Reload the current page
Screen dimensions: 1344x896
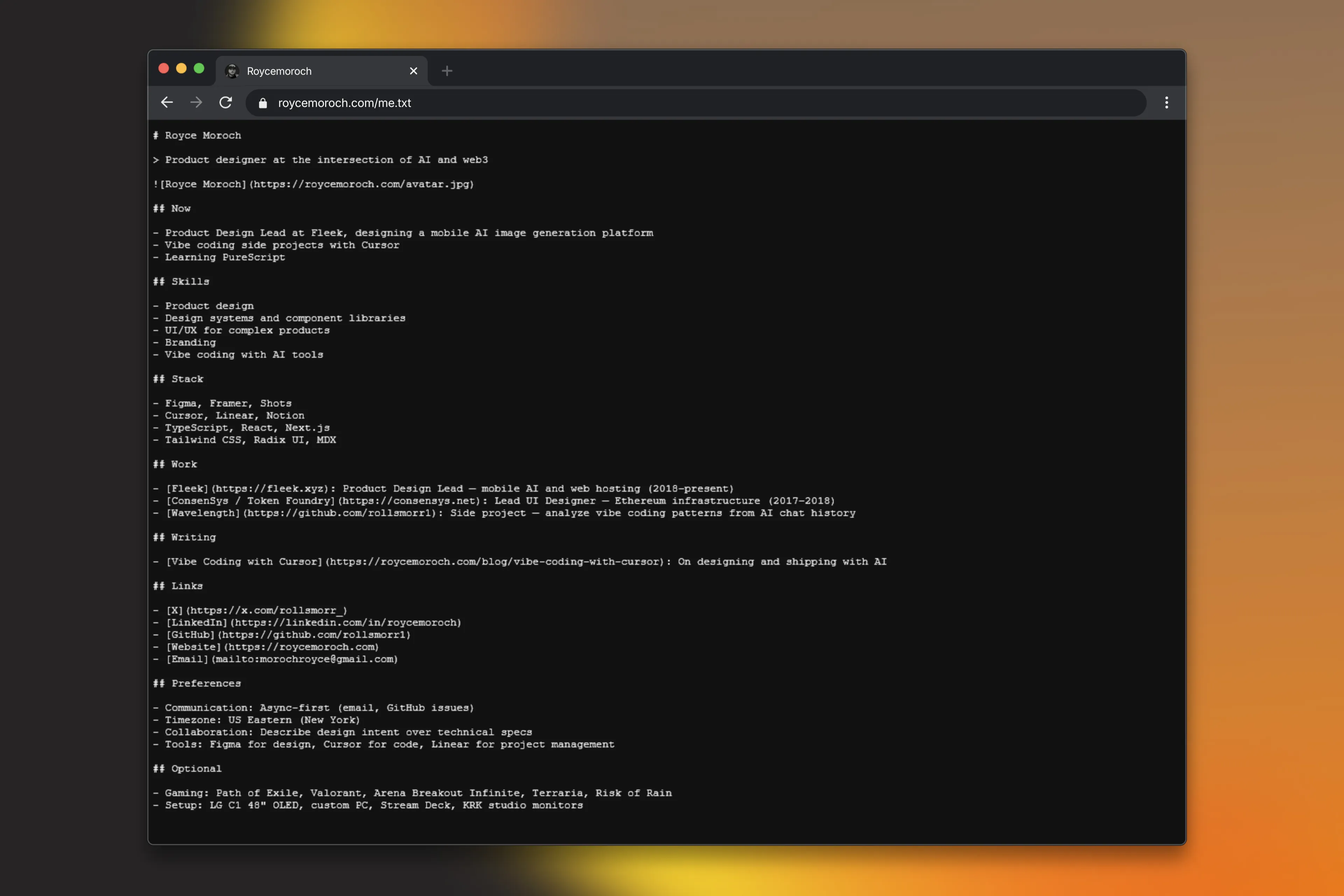pos(226,103)
